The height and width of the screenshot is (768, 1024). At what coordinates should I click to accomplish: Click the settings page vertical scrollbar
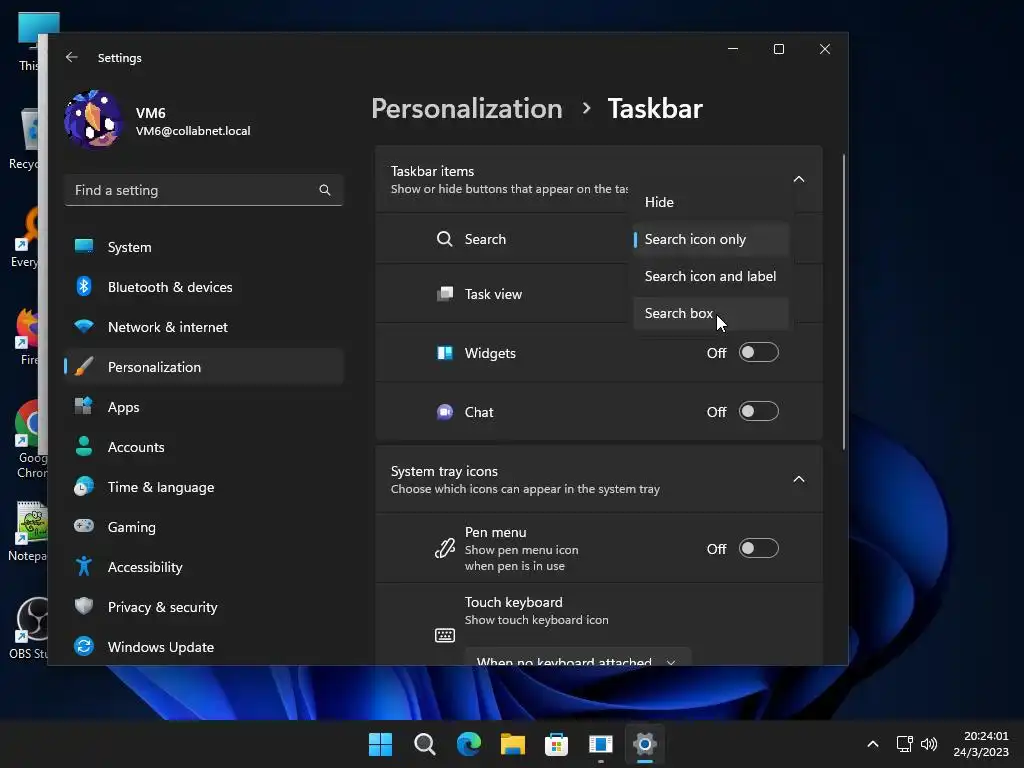pyautogui.click(x=843, y=302)
